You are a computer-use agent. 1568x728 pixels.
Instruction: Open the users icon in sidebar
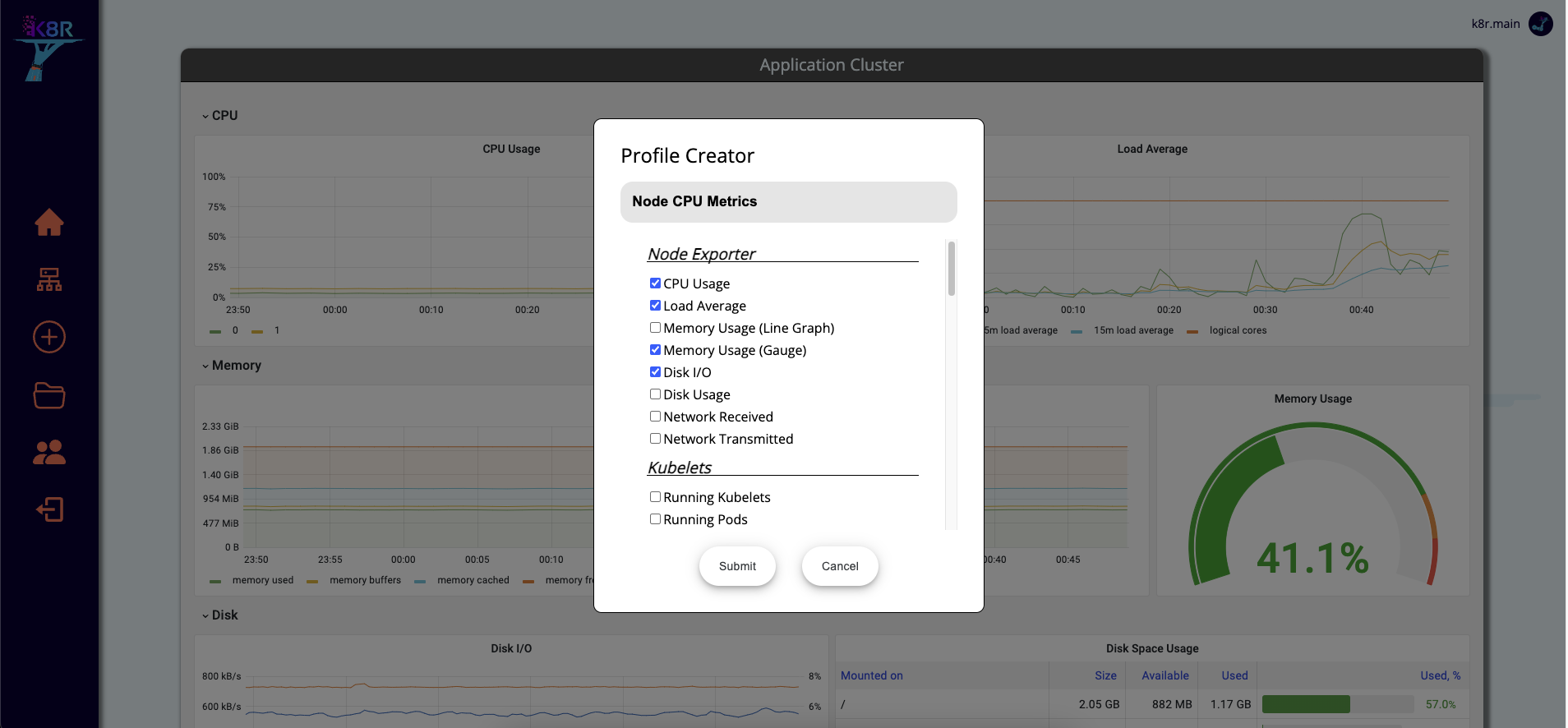49,452
